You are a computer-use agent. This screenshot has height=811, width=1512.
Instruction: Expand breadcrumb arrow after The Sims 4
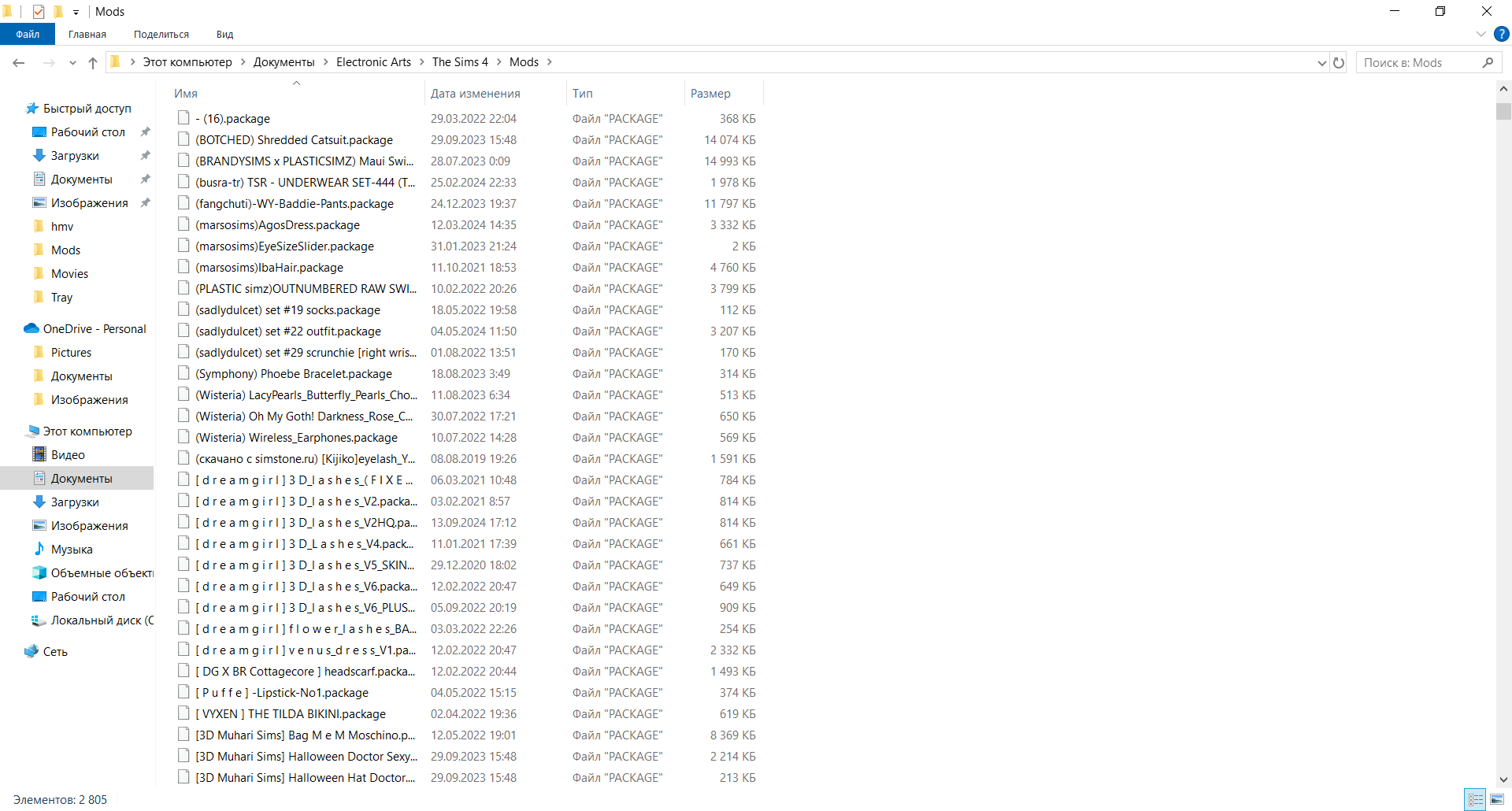(499, 62)
